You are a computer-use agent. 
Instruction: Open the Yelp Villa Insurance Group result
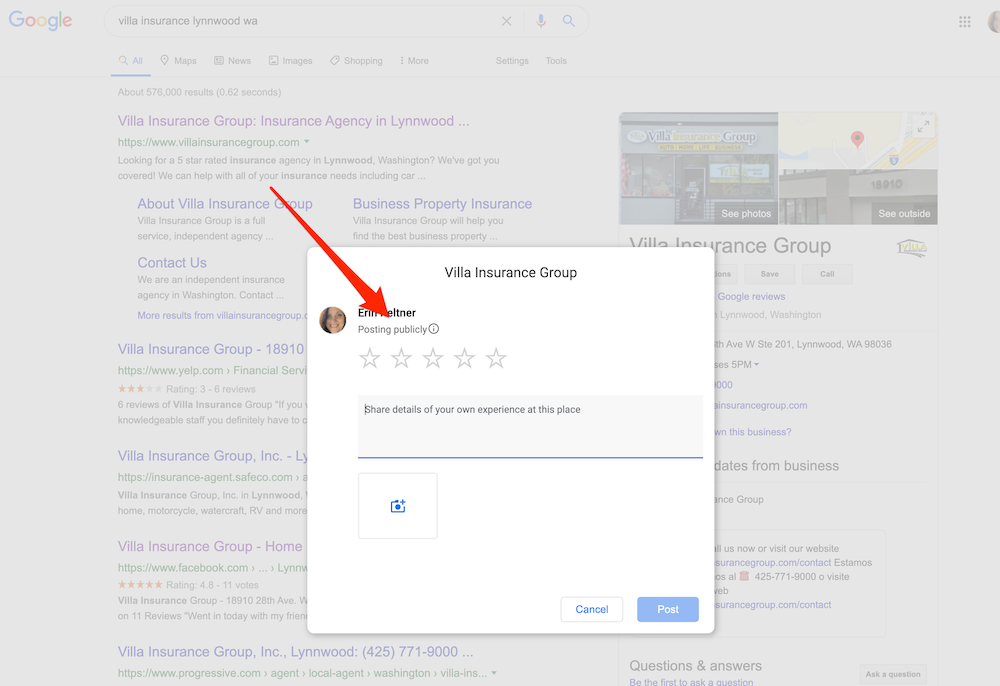212,349
